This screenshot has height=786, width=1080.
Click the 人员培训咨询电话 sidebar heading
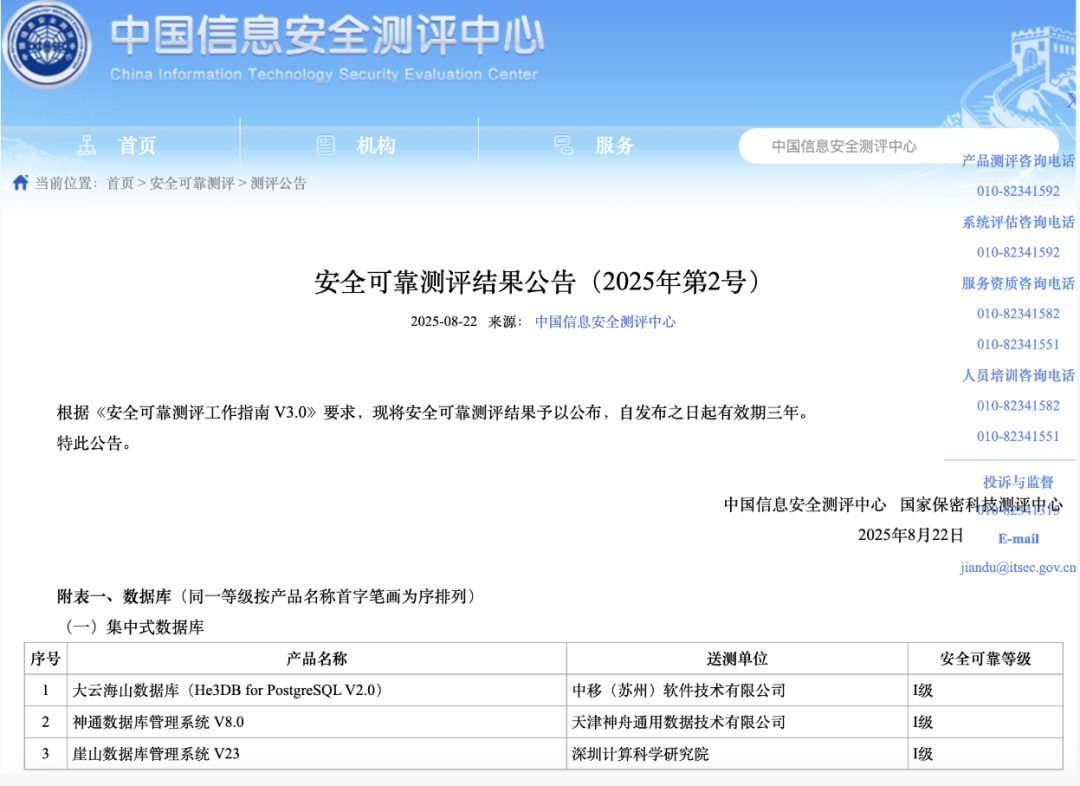(1018, 375)
